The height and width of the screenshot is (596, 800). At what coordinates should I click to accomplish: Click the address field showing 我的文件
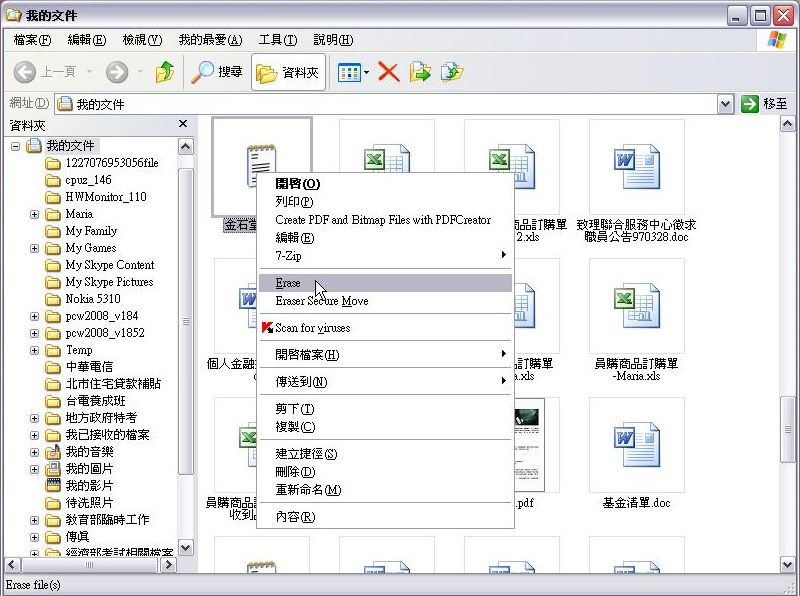[x=386, y=105]
